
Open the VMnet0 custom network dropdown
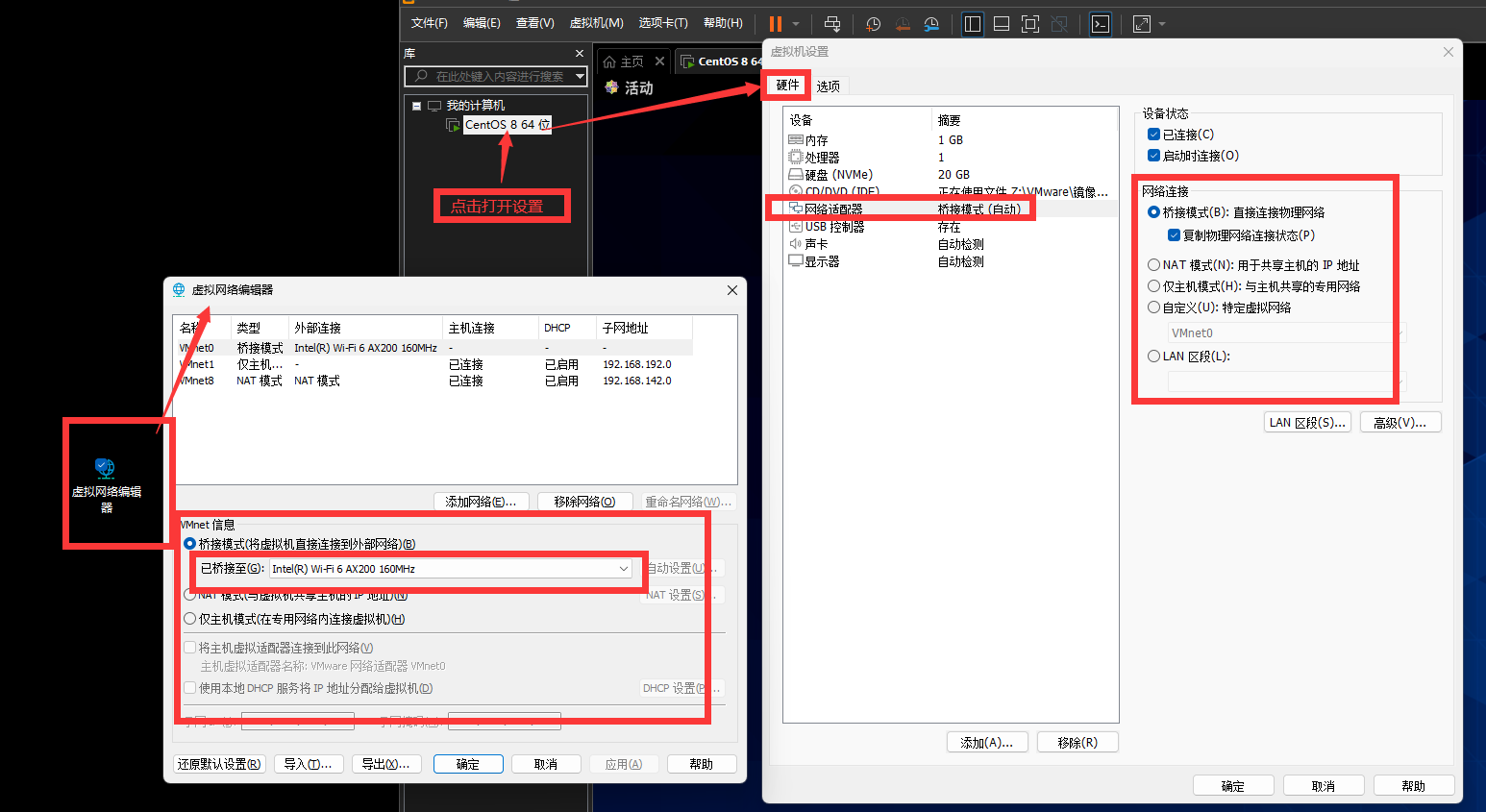point(1287,333)
